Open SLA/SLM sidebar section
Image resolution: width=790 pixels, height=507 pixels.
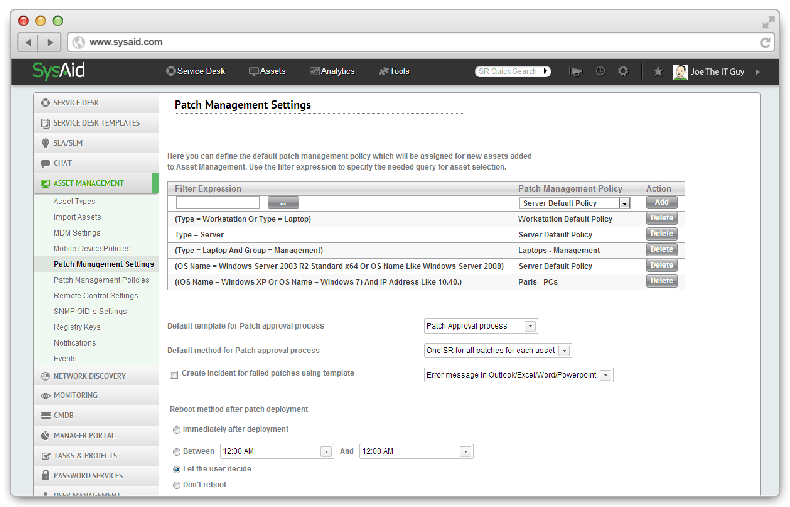(x=97, y=143)
